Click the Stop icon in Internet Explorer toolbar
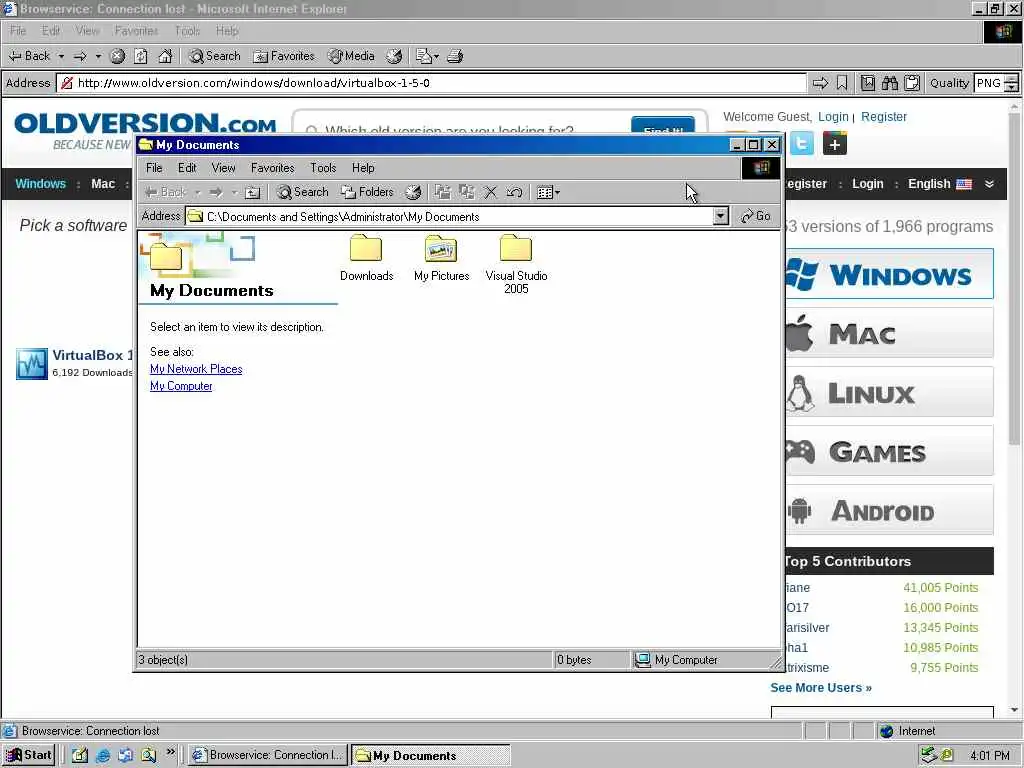Viewport: 1024px width, 768px height. pyautogui.click(x=118, y=56)
